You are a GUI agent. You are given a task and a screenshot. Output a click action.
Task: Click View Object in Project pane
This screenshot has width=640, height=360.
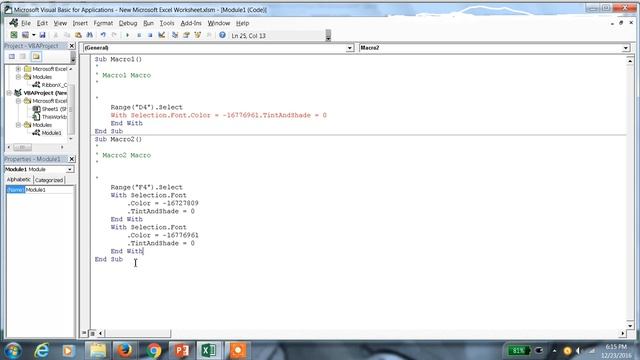[x=23, y=56]
